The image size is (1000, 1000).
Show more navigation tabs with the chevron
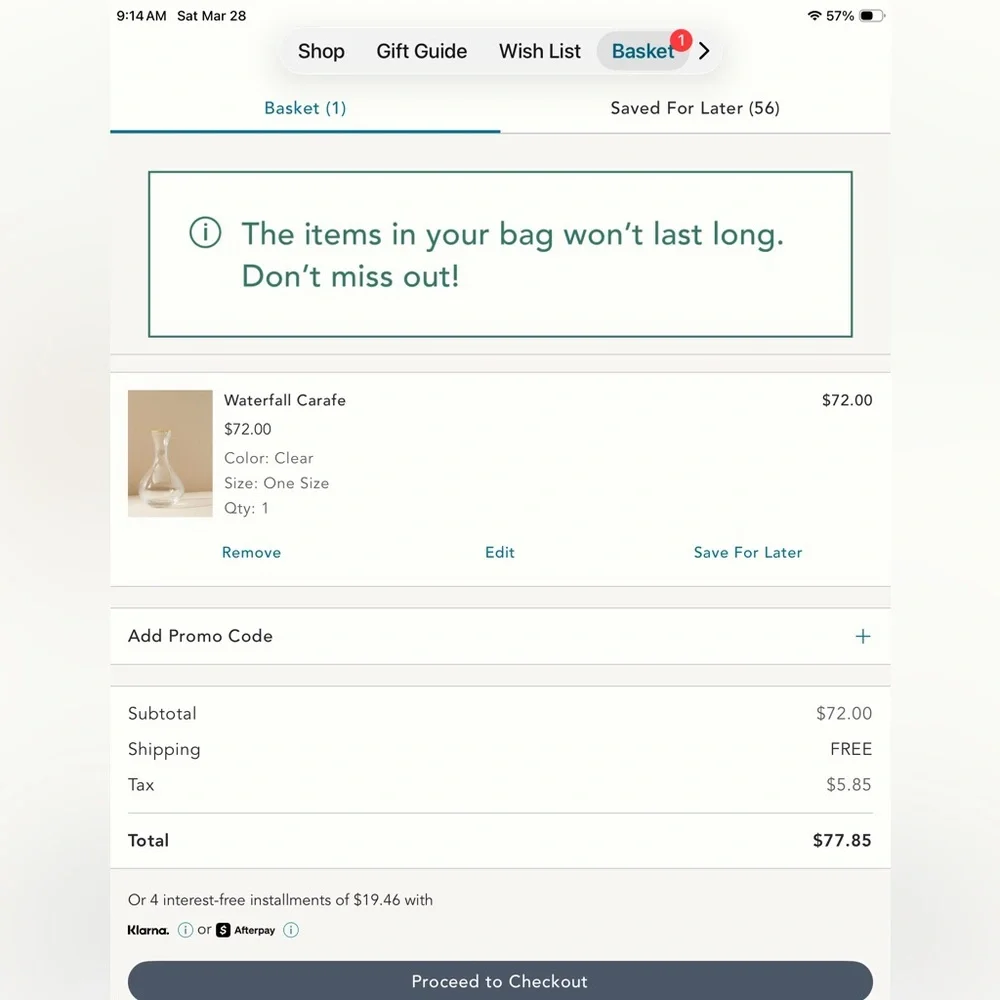point(704,51)
